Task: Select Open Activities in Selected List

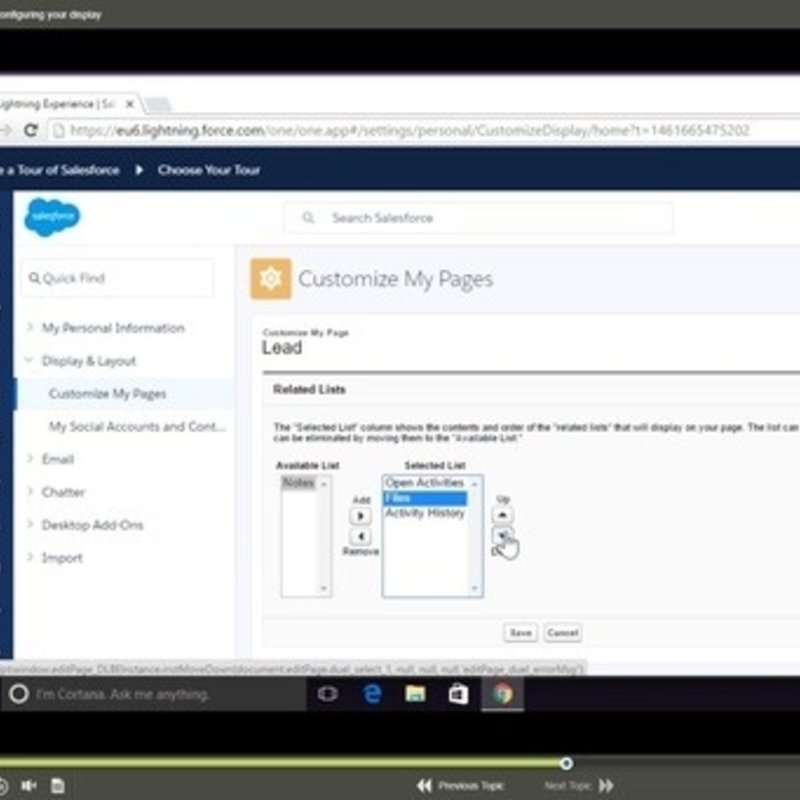Action: coord(424,483)
